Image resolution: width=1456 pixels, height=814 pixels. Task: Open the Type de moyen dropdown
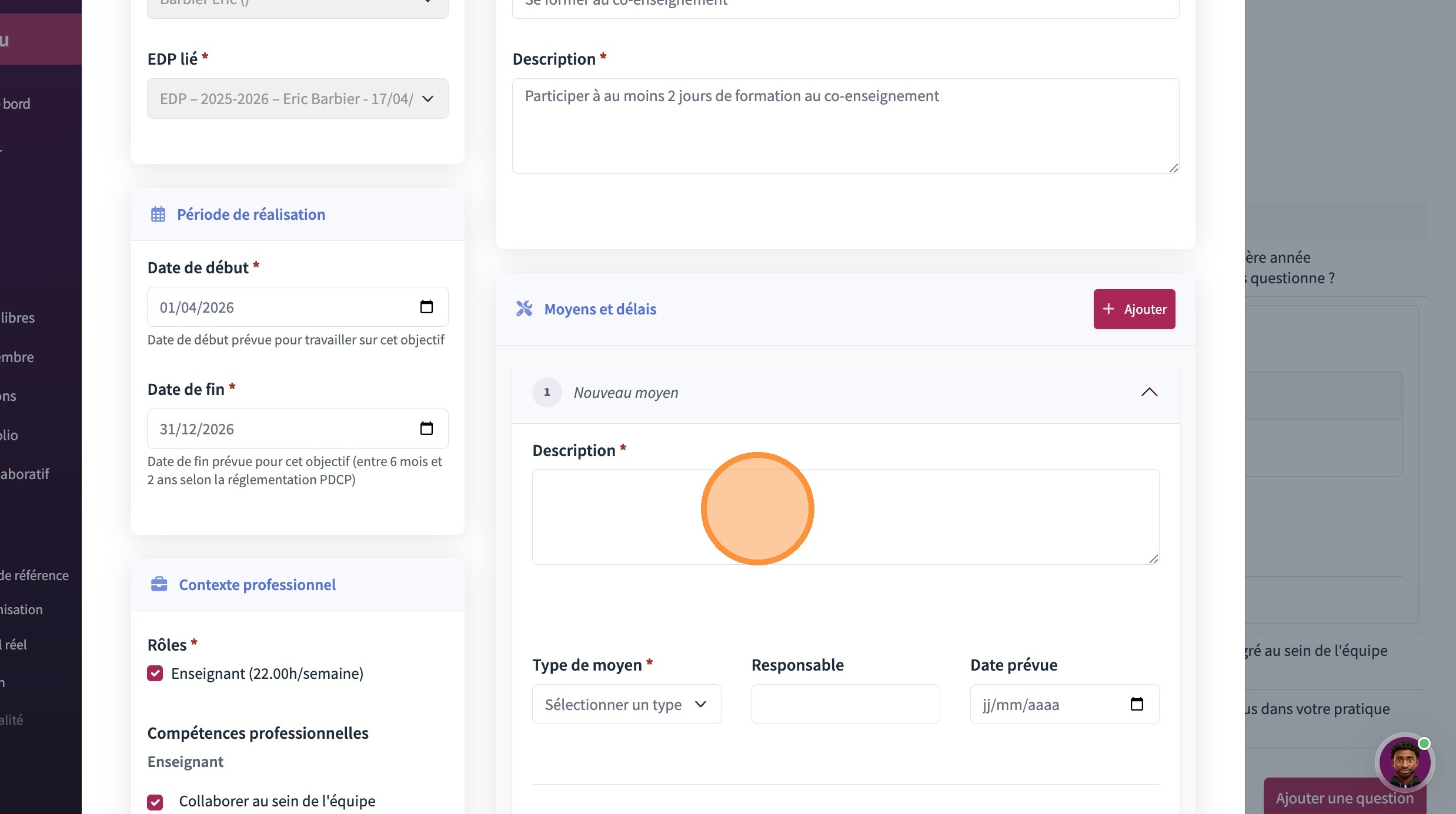click(x=626, y=704)
